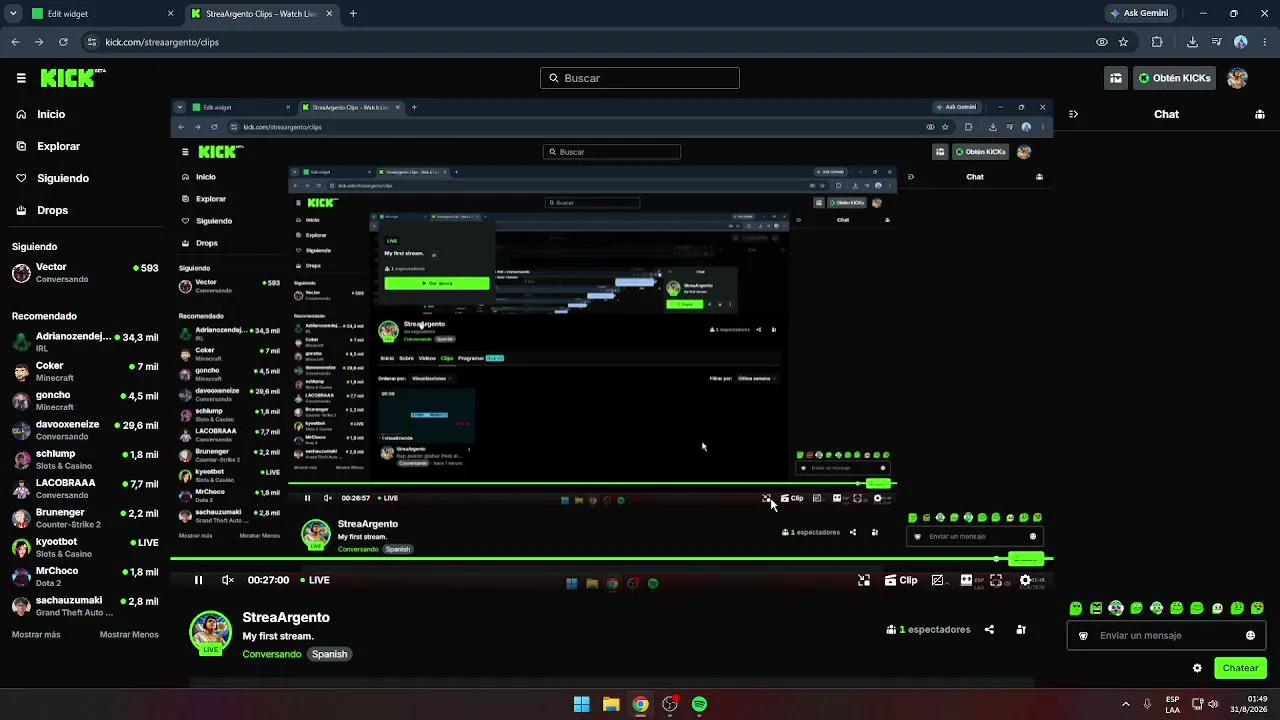Click the Obtén KICKs button
The width and height of the screenshot is (1280, 720).
tap(1174, 78)
